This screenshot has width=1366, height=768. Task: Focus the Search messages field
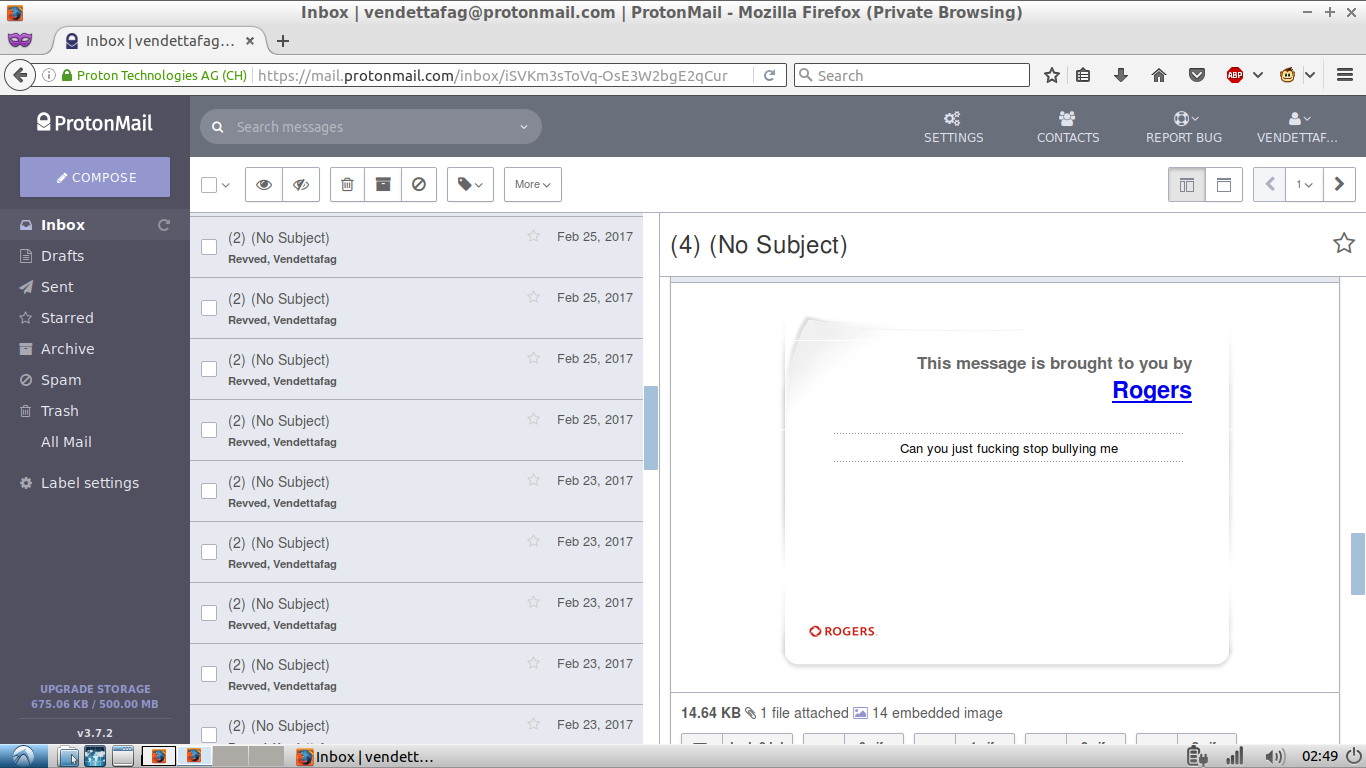370,127
